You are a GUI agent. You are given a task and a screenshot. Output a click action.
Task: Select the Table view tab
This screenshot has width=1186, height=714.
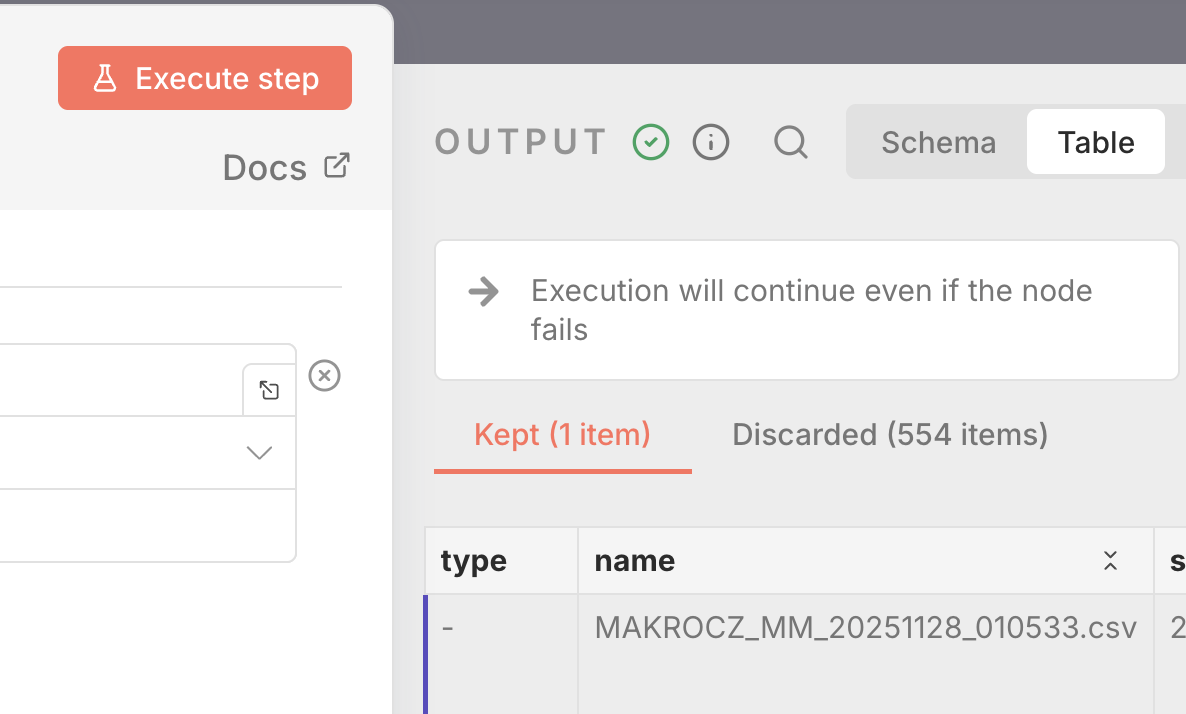[1096, 143]
